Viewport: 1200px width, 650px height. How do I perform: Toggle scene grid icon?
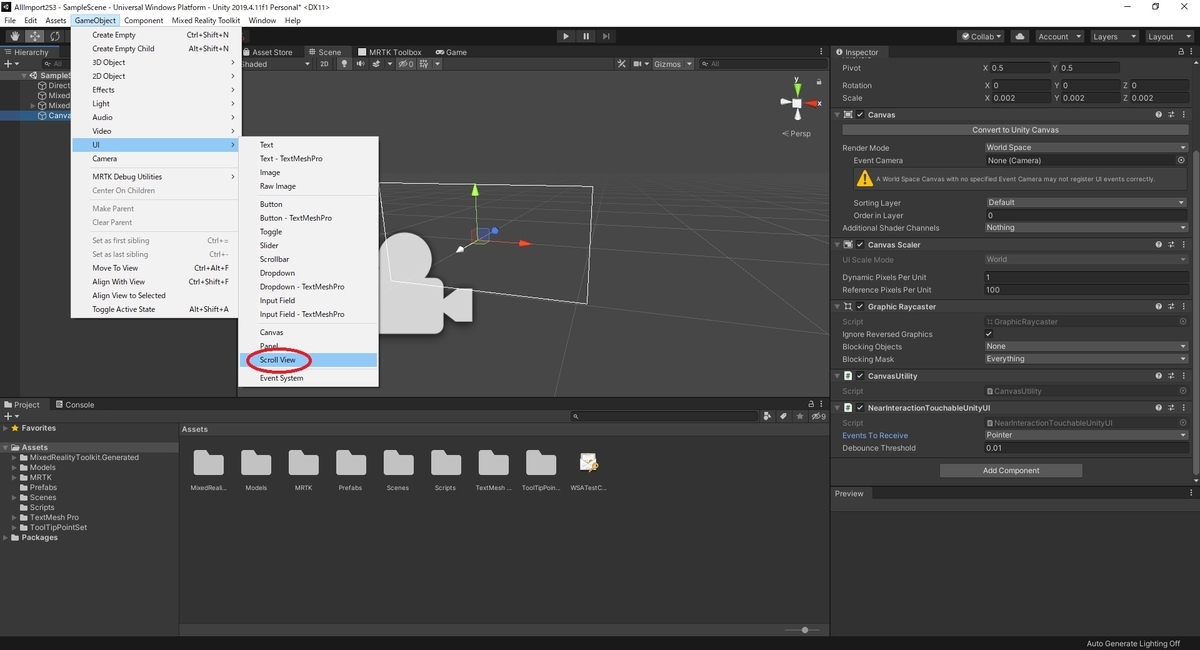click(424, 64)
